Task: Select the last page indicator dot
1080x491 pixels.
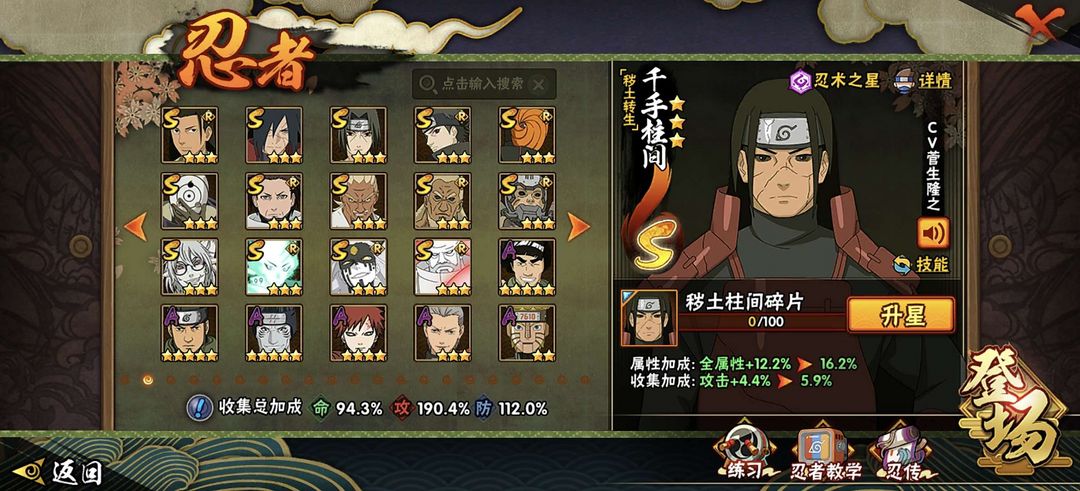Action: pos(585,379)
